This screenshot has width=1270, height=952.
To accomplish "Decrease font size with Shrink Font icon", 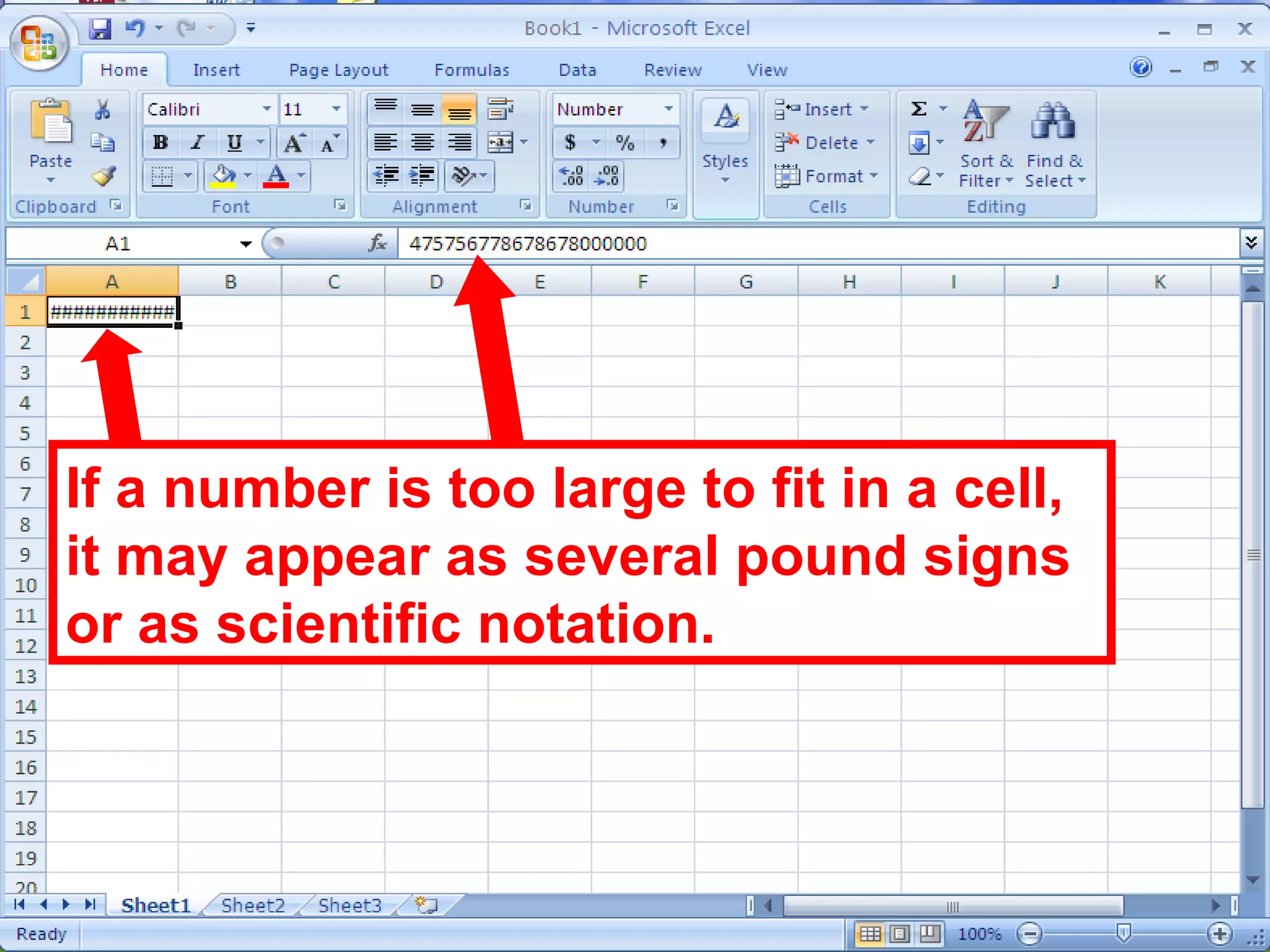I will [x=329, y=143].
